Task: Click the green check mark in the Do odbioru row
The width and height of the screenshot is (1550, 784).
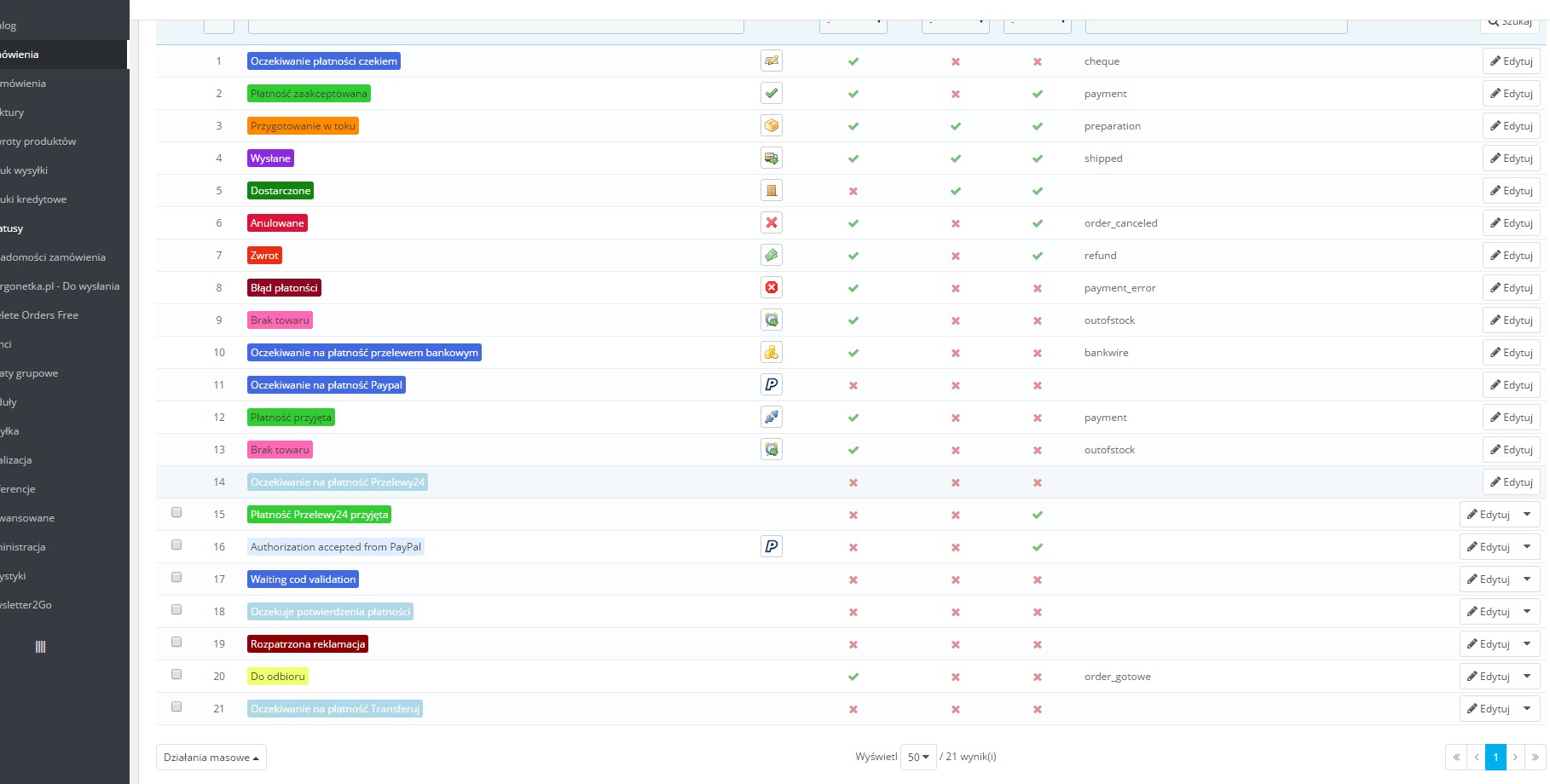Action: click(x=853, y=677)
